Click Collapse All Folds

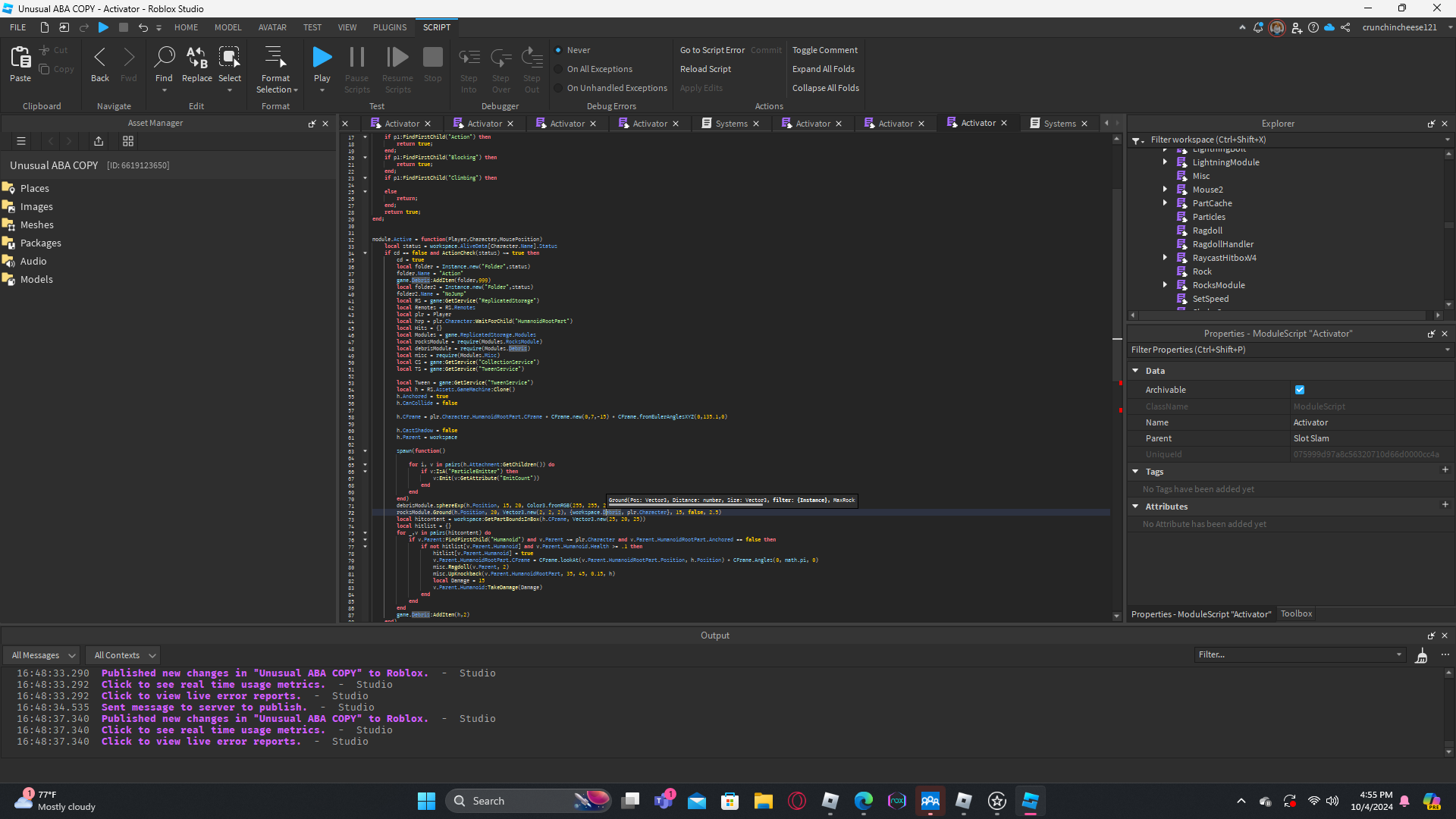pyautogui.click(x=826, y=88)
